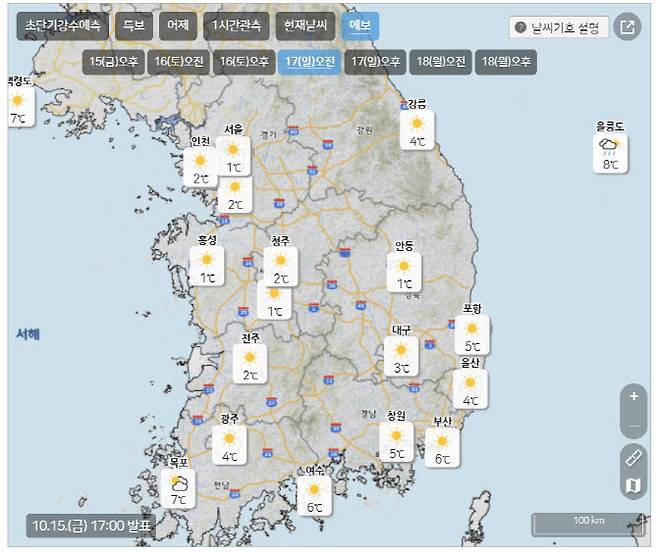
Task: Click the 울릉도 rainy 8℃ weather card
Action: point(610,153)
